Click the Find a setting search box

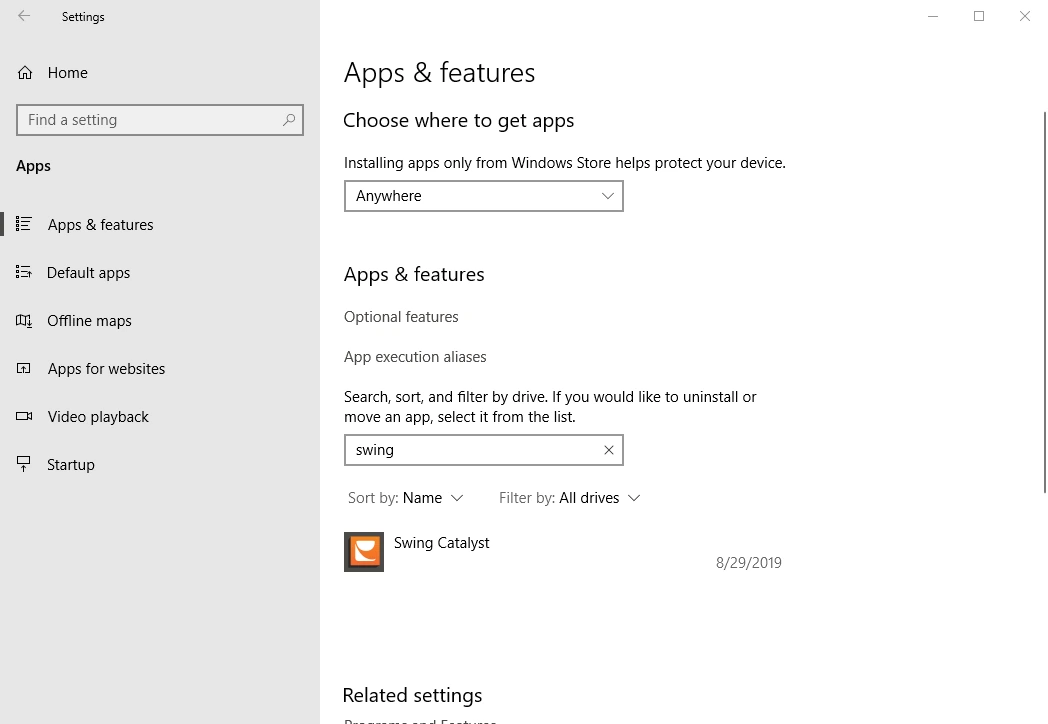point(160,120)
